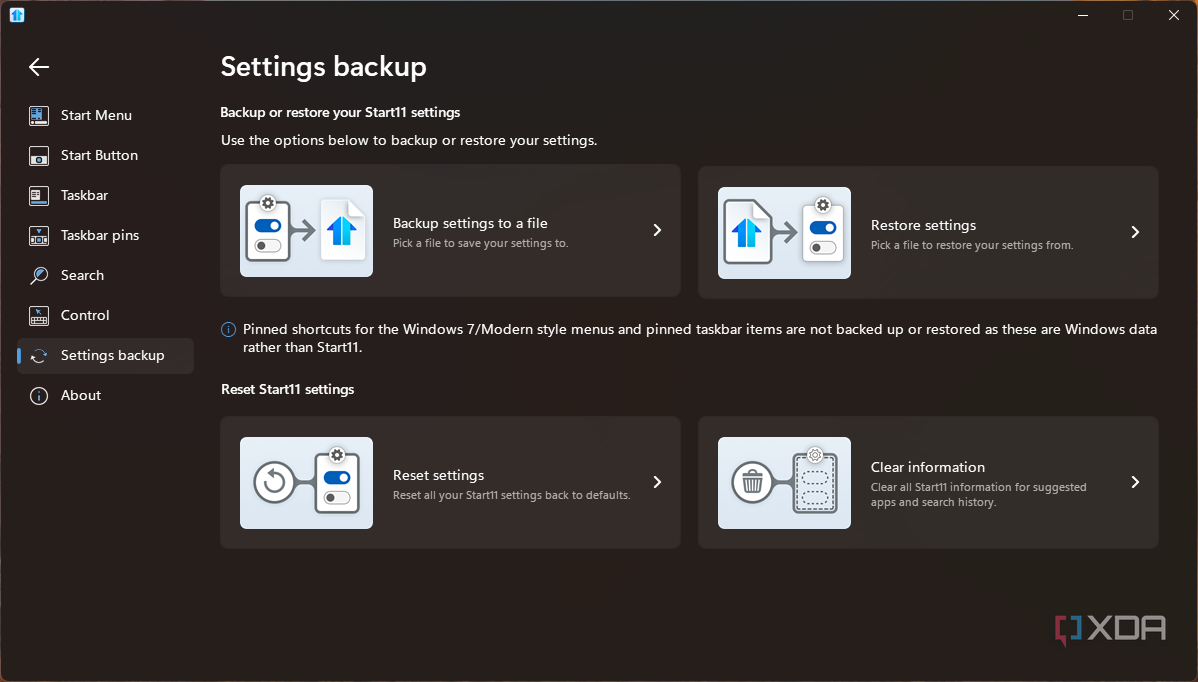Click "Backup settings to a file" title

470,223
